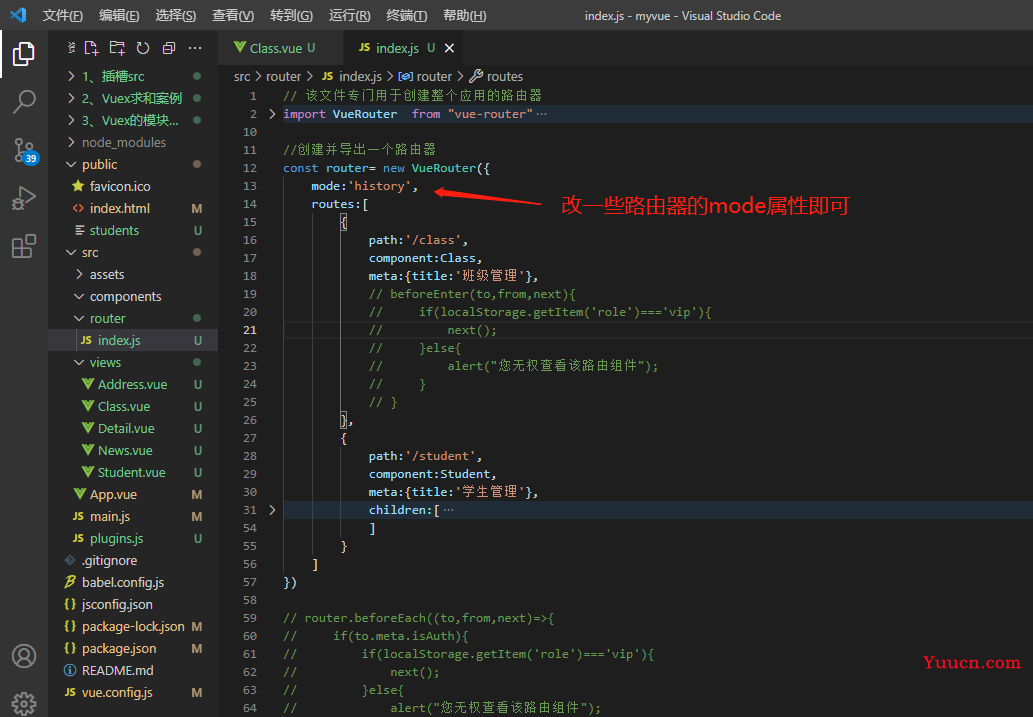Open favicon.ico in explorer
Screen dimensions: 1033x717
tap(133, 186)
